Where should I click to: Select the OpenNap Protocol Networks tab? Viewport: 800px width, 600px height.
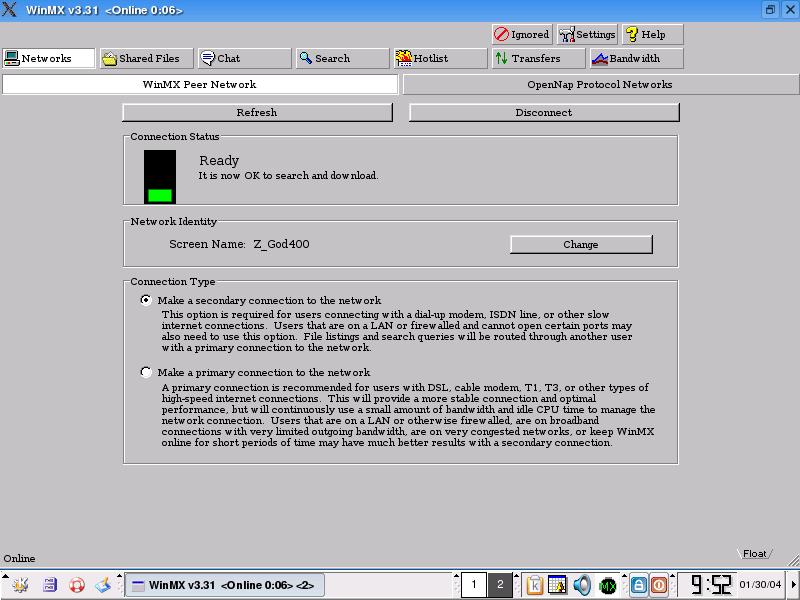[600, 84]
